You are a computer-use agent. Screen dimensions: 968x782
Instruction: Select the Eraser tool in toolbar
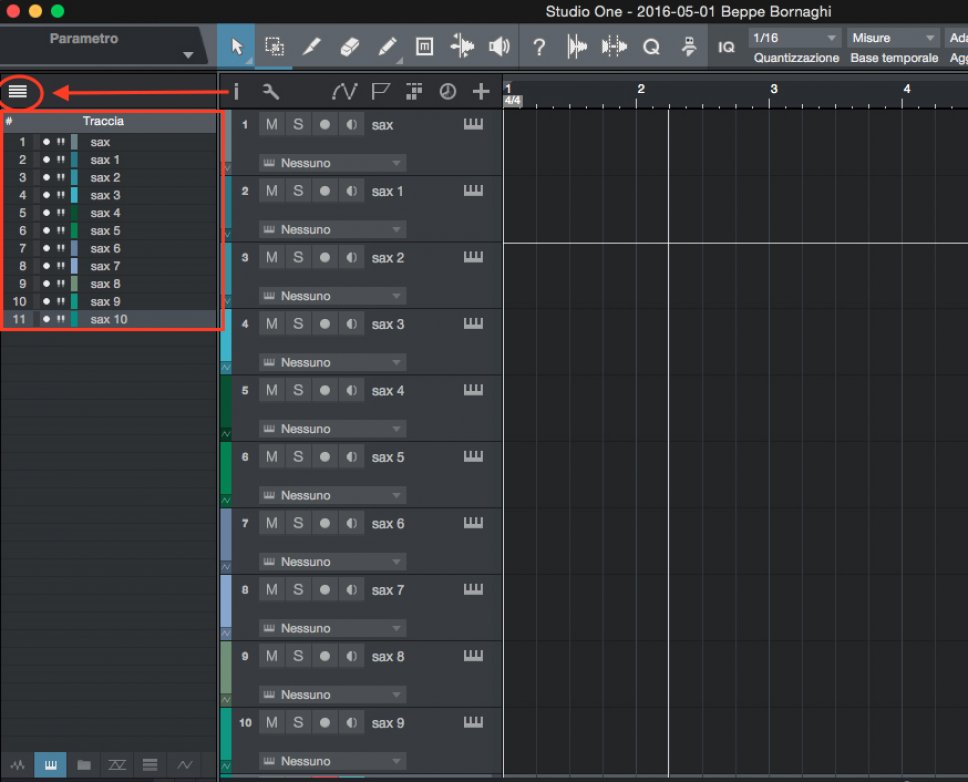pos(349,47)
